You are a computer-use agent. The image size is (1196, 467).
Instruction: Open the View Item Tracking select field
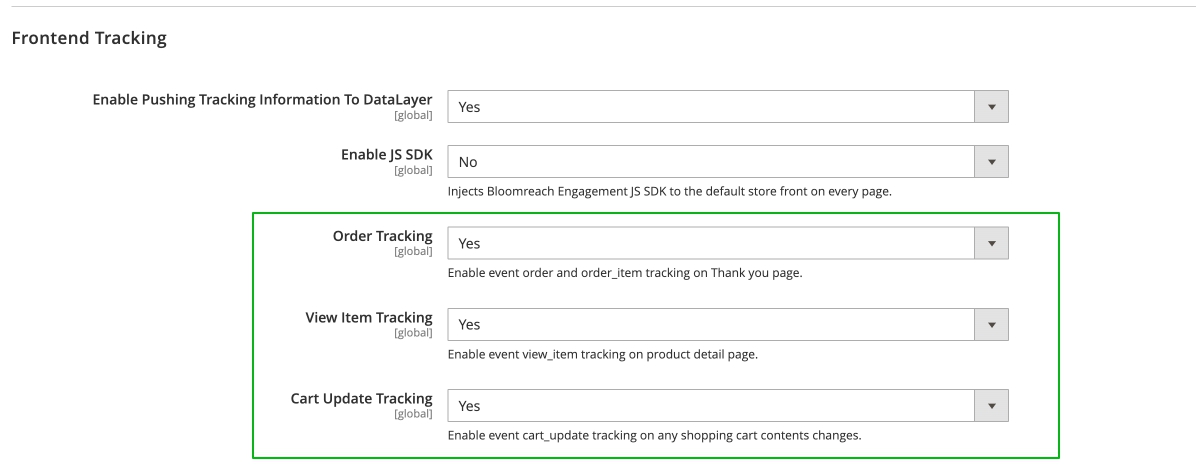[x=710, y=324]
